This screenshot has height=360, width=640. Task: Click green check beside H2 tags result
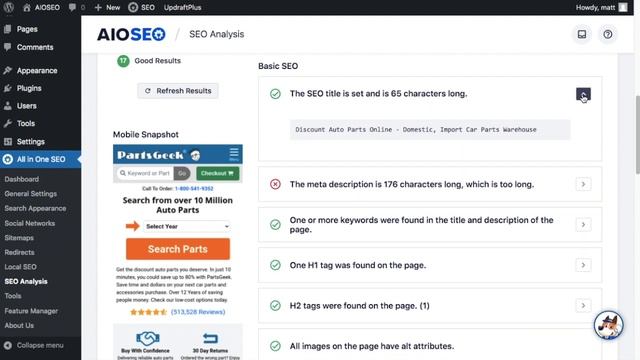275,305
